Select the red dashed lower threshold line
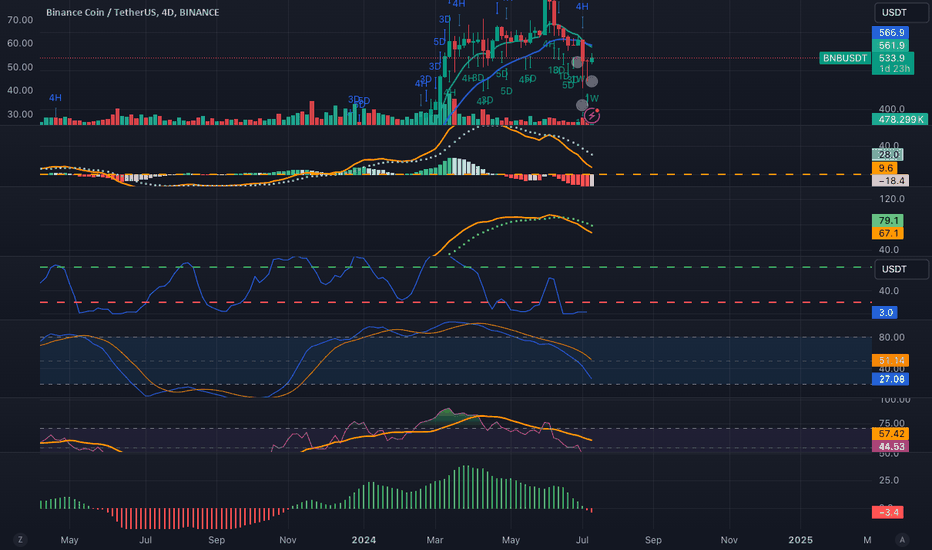Image resolution: width=932 pixels, height=550 pixels. pos(455,303)
